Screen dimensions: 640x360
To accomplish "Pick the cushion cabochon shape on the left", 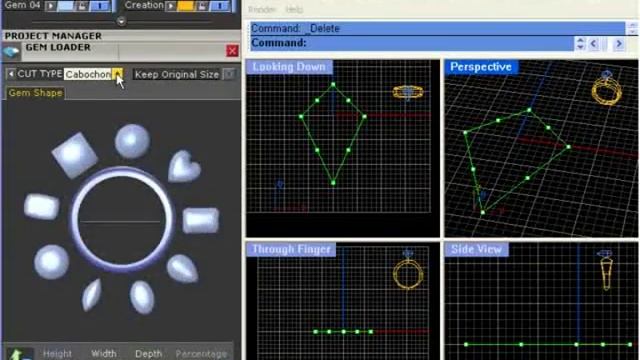I will [42, 207].
